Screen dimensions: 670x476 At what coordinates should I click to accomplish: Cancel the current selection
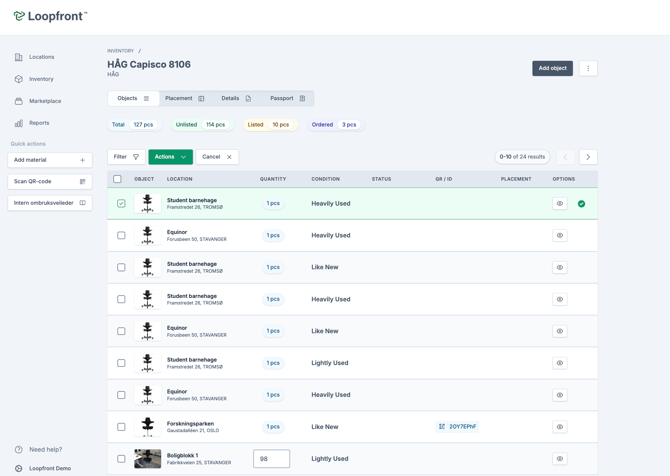pyautogui.click(x=217, y=157)
